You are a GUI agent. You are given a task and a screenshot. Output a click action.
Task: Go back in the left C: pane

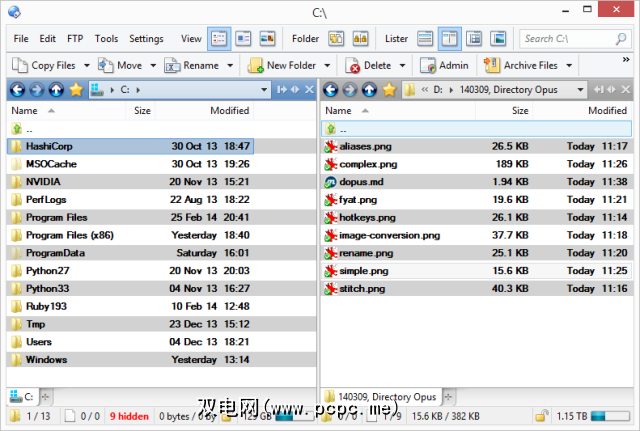click(18, 89)
